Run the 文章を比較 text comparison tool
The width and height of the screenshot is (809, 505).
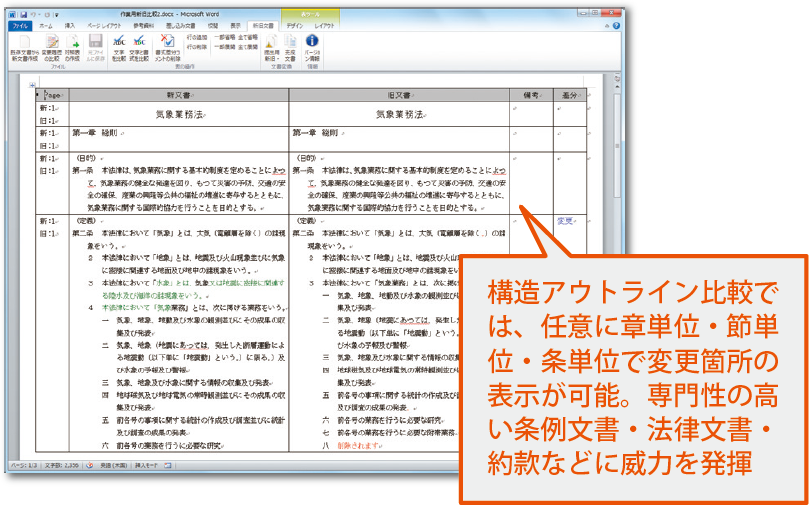pos(120,44)
